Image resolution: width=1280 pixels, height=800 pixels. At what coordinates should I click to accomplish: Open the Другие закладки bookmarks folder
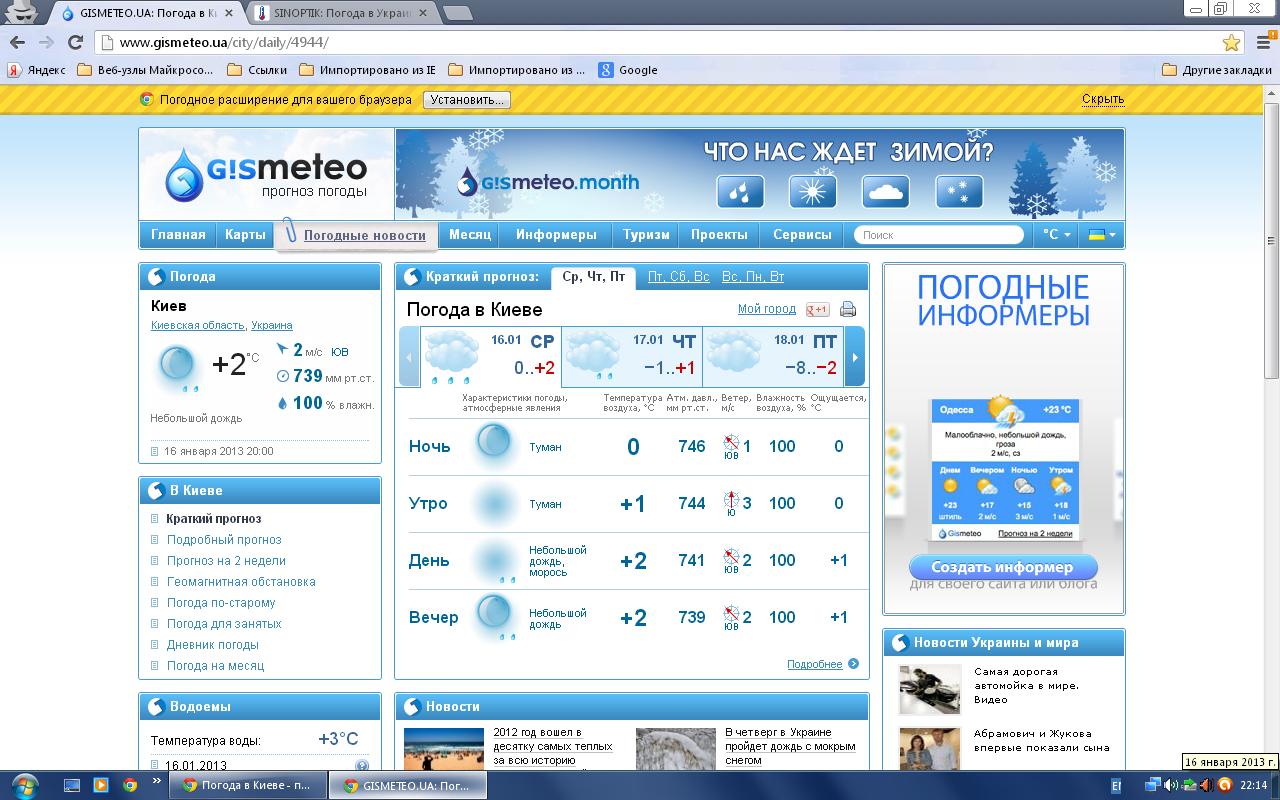pyautogui.click(x=1218, y=70)
